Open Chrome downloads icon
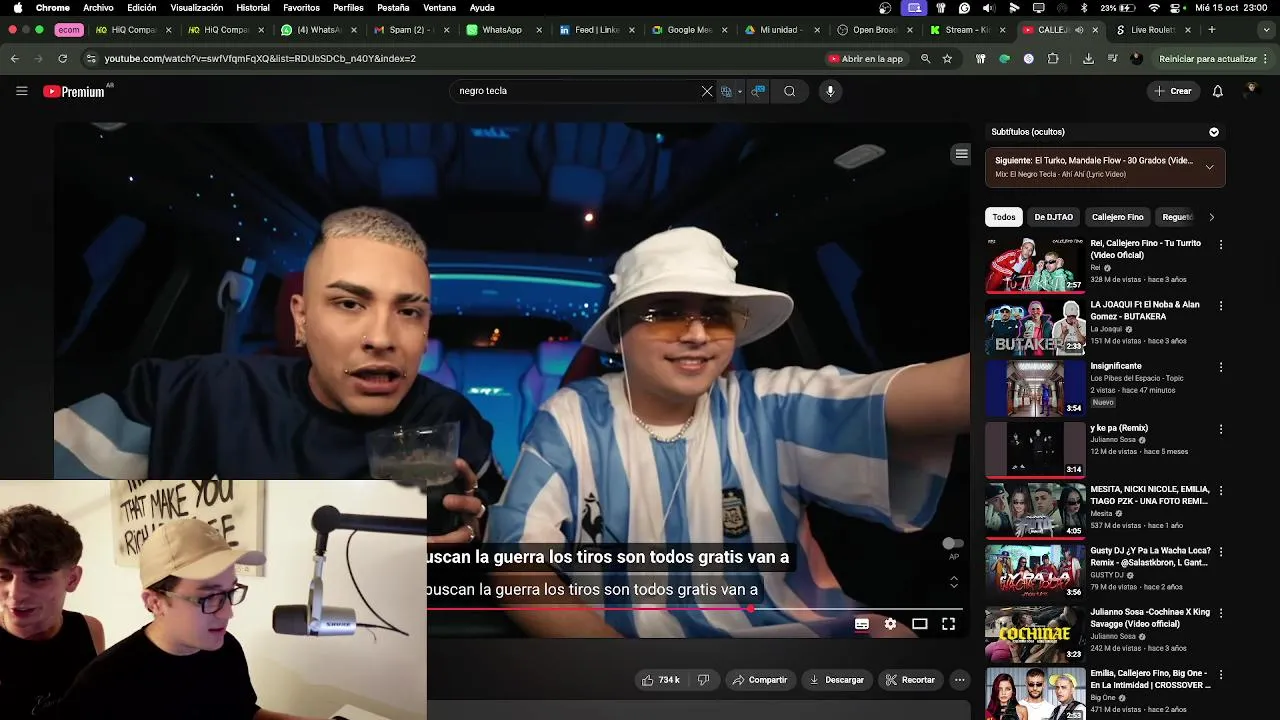The height and width of the screenshot is (720, 1280). (x=1088, y=59)
